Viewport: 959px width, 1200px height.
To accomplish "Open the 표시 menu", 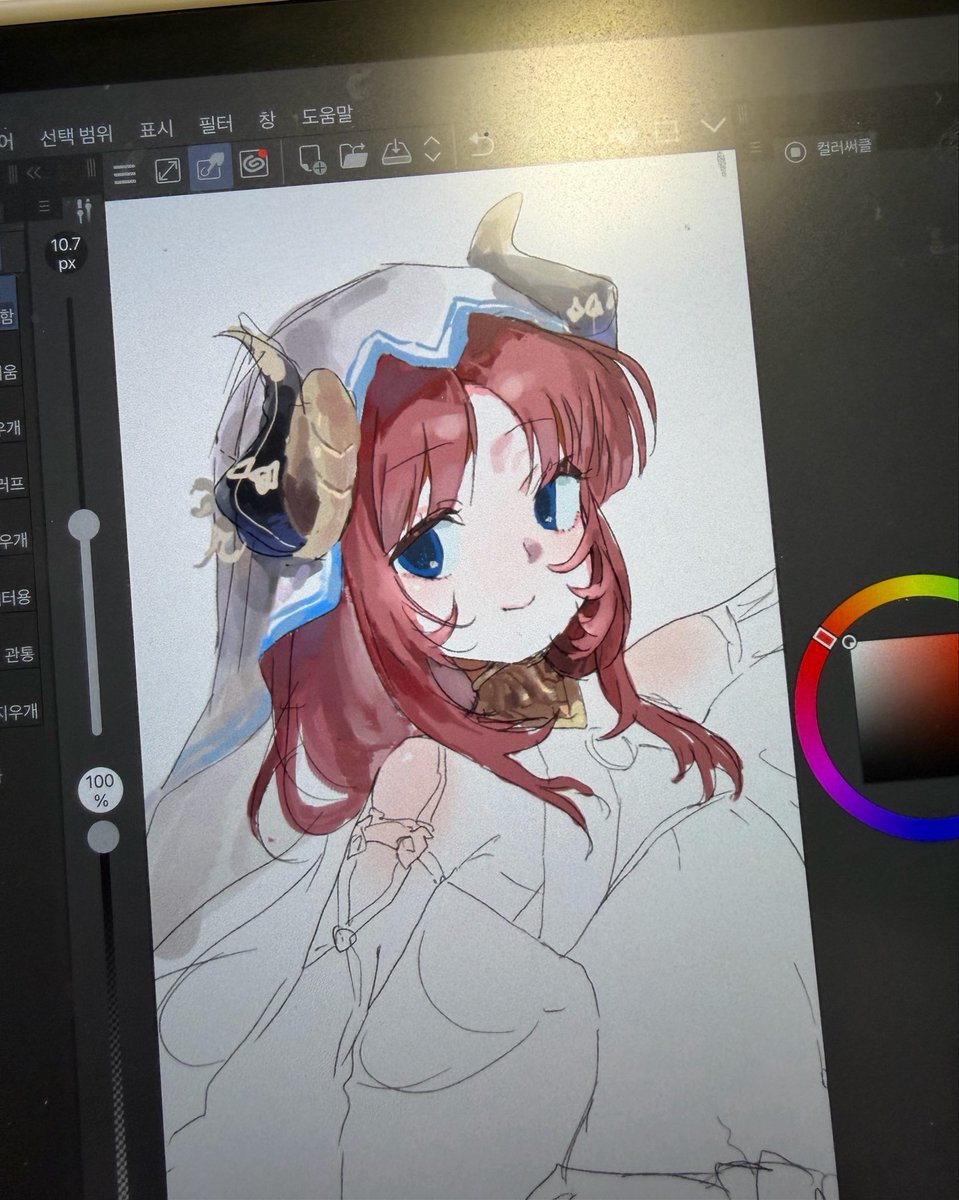I will pos(156,129).
